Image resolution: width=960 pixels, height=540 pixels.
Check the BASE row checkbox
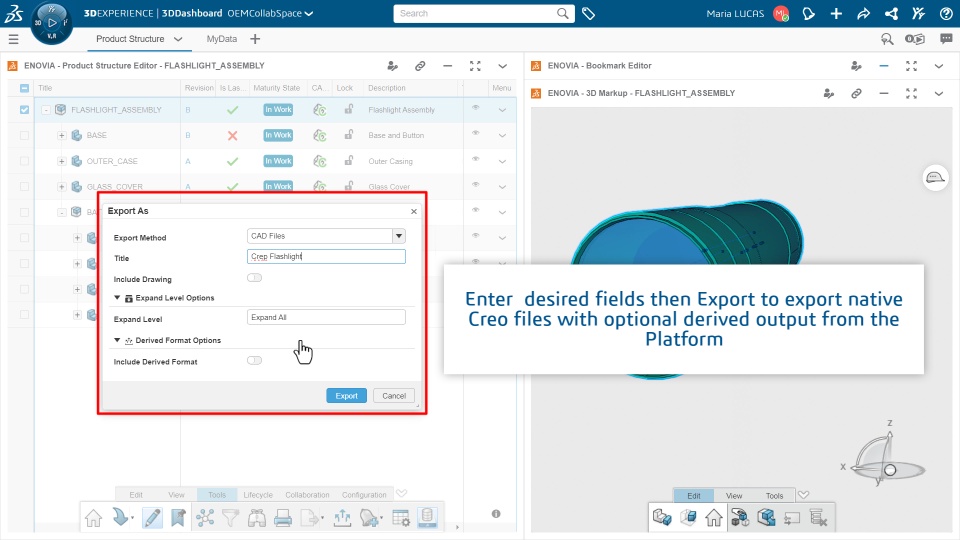(24, 135)
